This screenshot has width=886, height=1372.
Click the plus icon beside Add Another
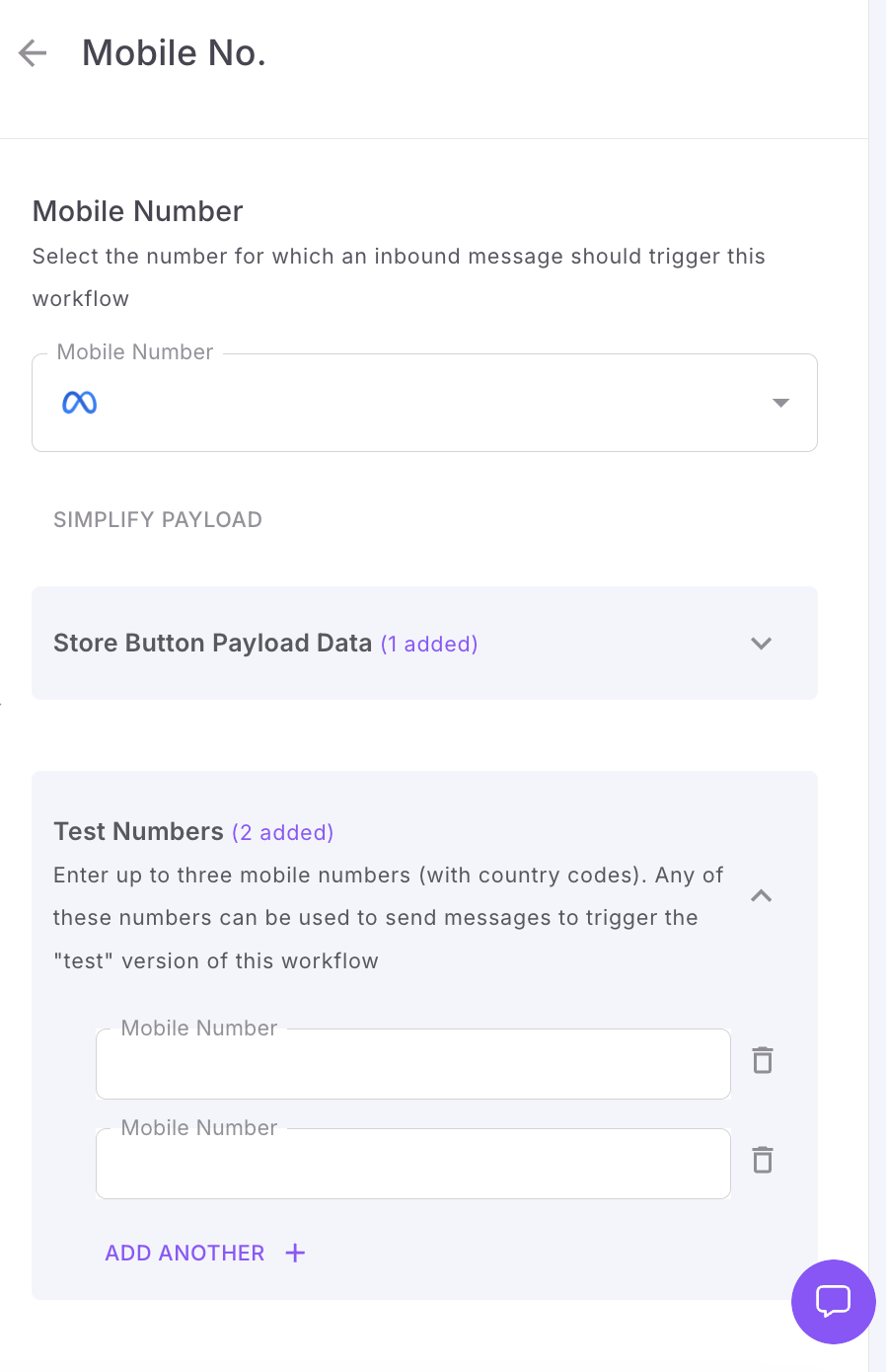coord(295,1253)
